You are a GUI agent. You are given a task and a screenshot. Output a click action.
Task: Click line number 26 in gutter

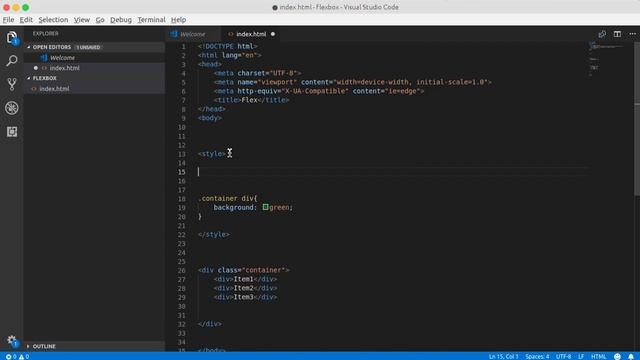182,270
